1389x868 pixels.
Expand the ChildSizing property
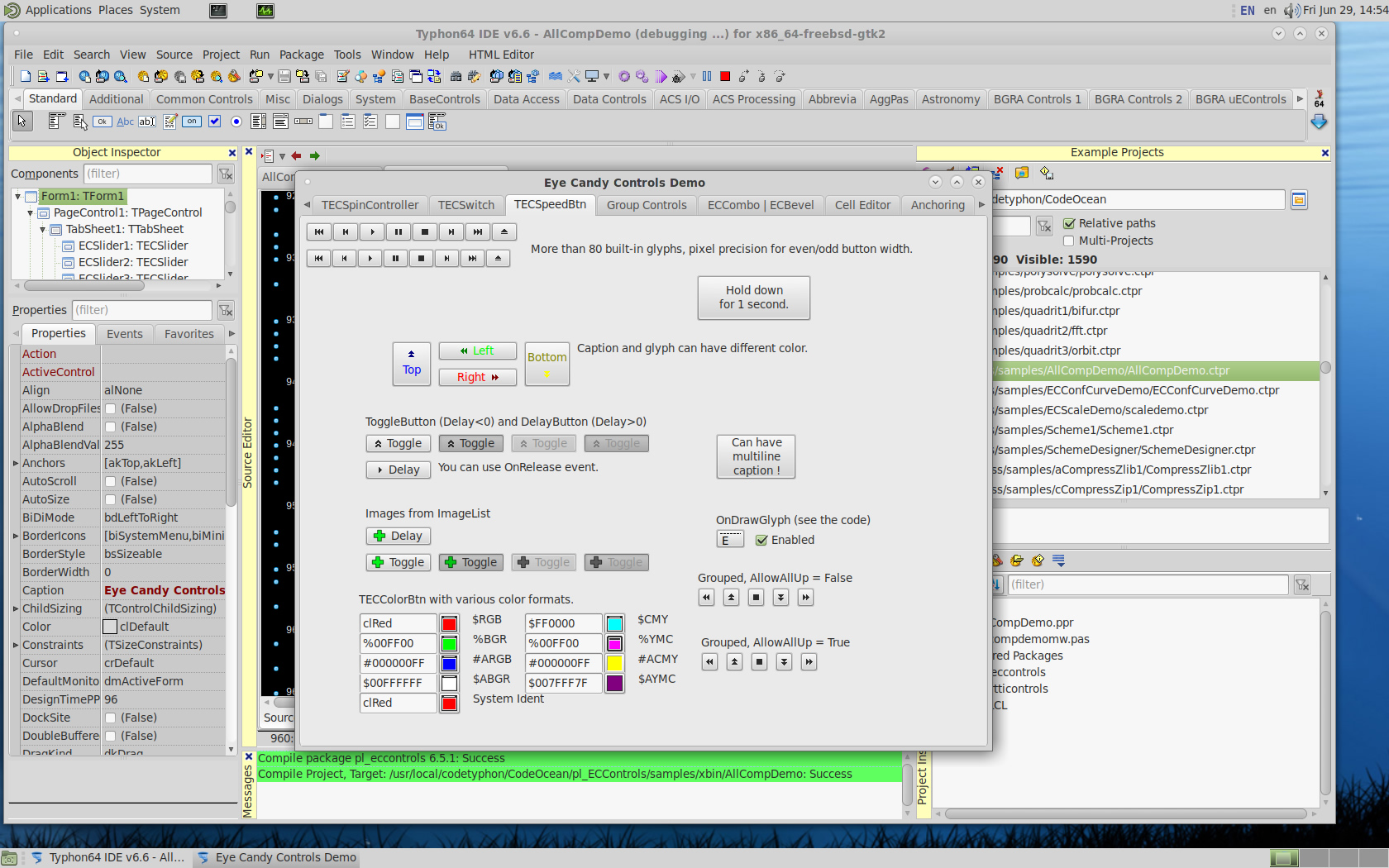[16, 608]
